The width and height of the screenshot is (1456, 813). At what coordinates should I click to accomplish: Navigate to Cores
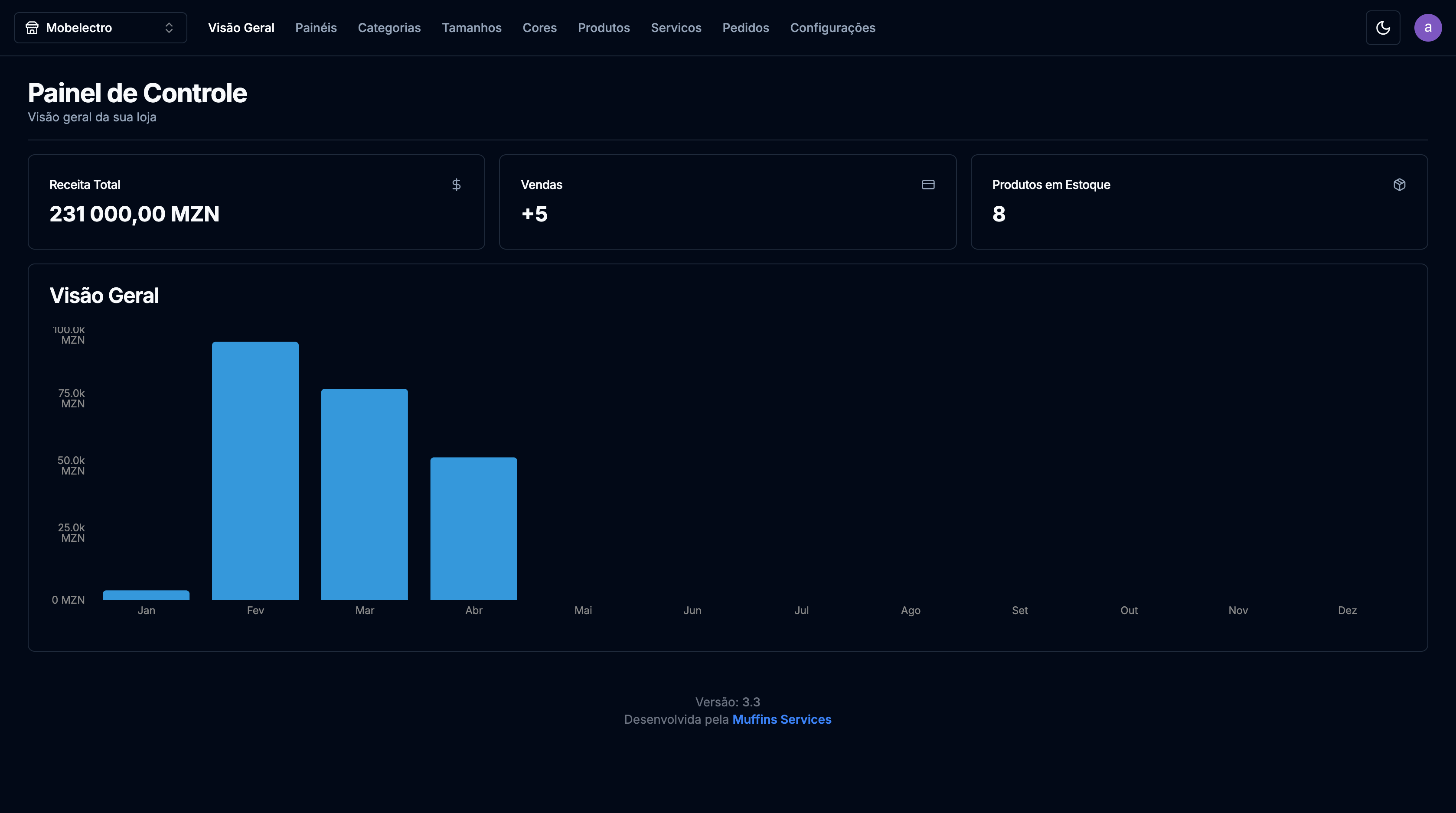[539, 28]
